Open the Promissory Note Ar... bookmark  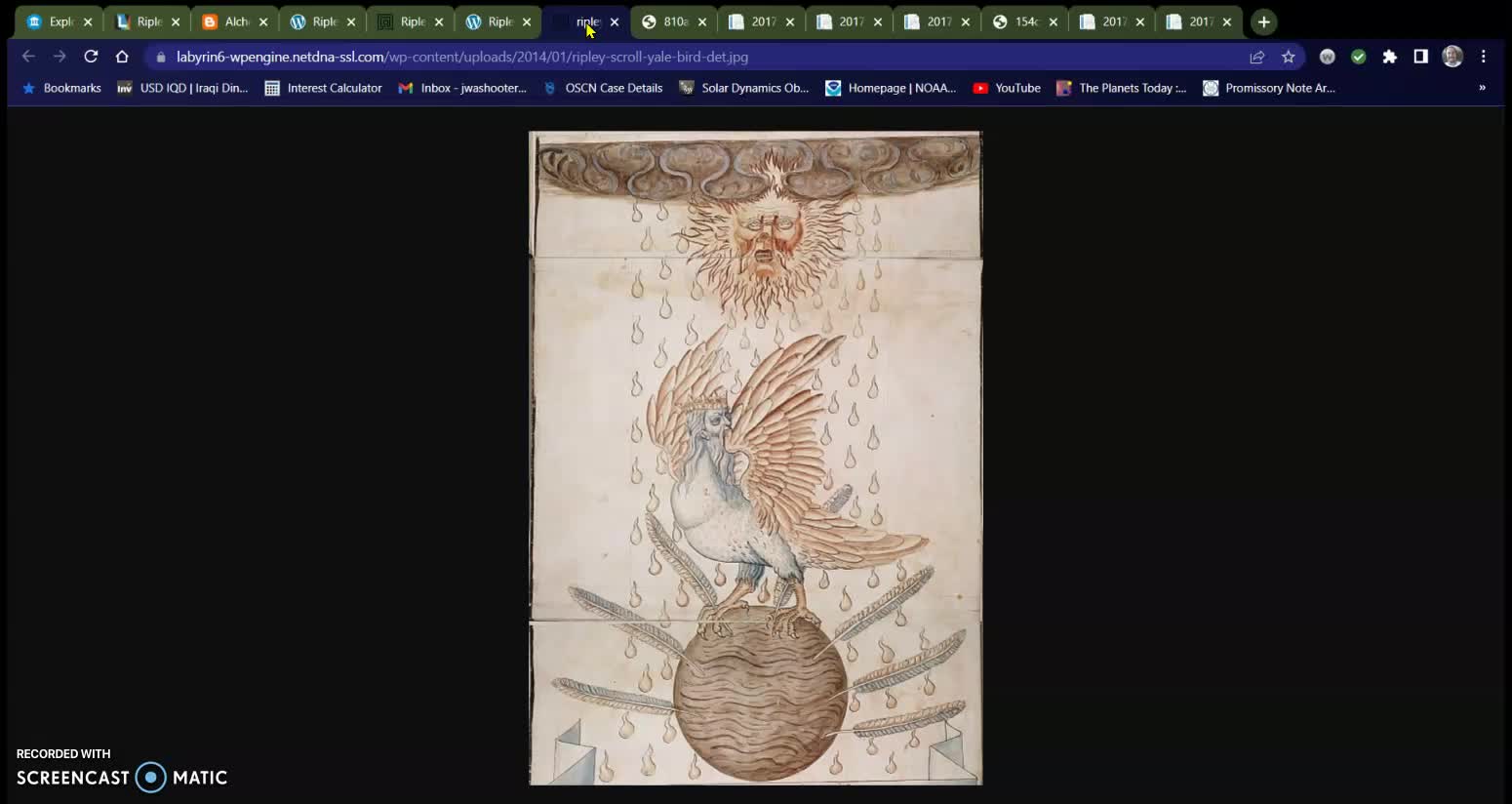(x=1269, y=88)
